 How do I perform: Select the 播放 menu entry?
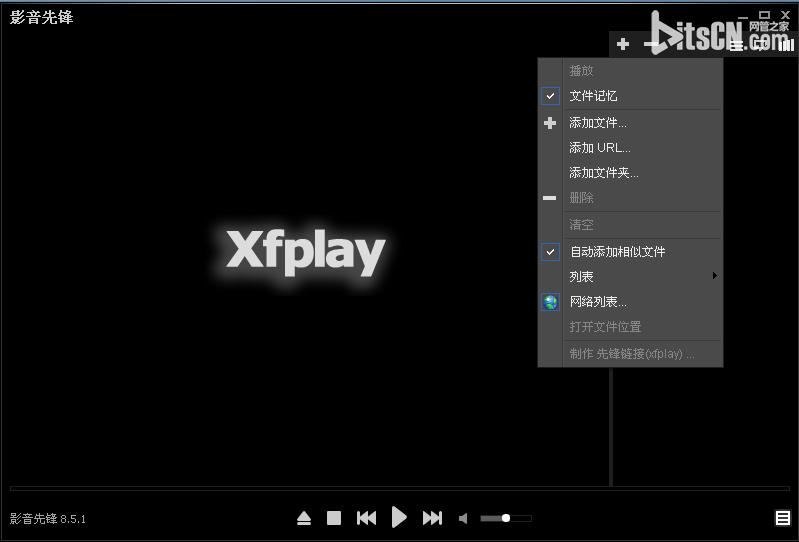(x=631, y=70)
